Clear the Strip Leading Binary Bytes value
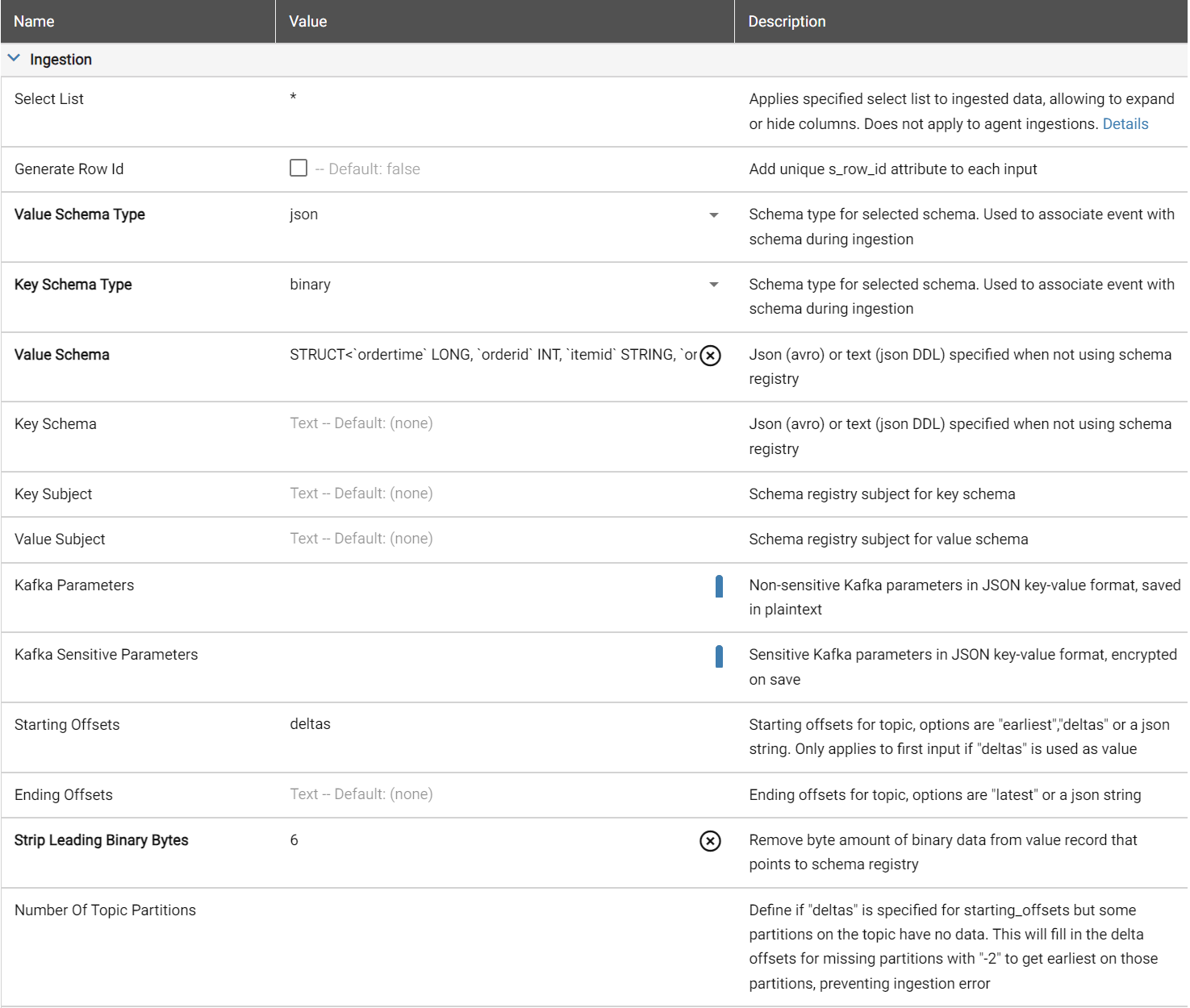The image size is (1190, 1008). coord(710,841)
